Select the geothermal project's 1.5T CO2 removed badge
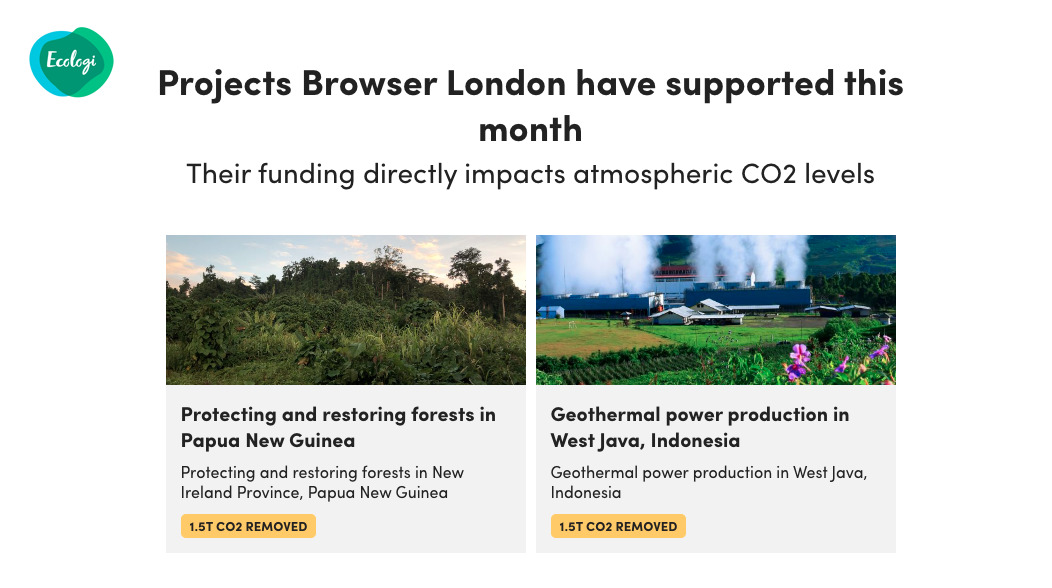Viewport: 1052px width, 588px height. [x=618, y=526]
